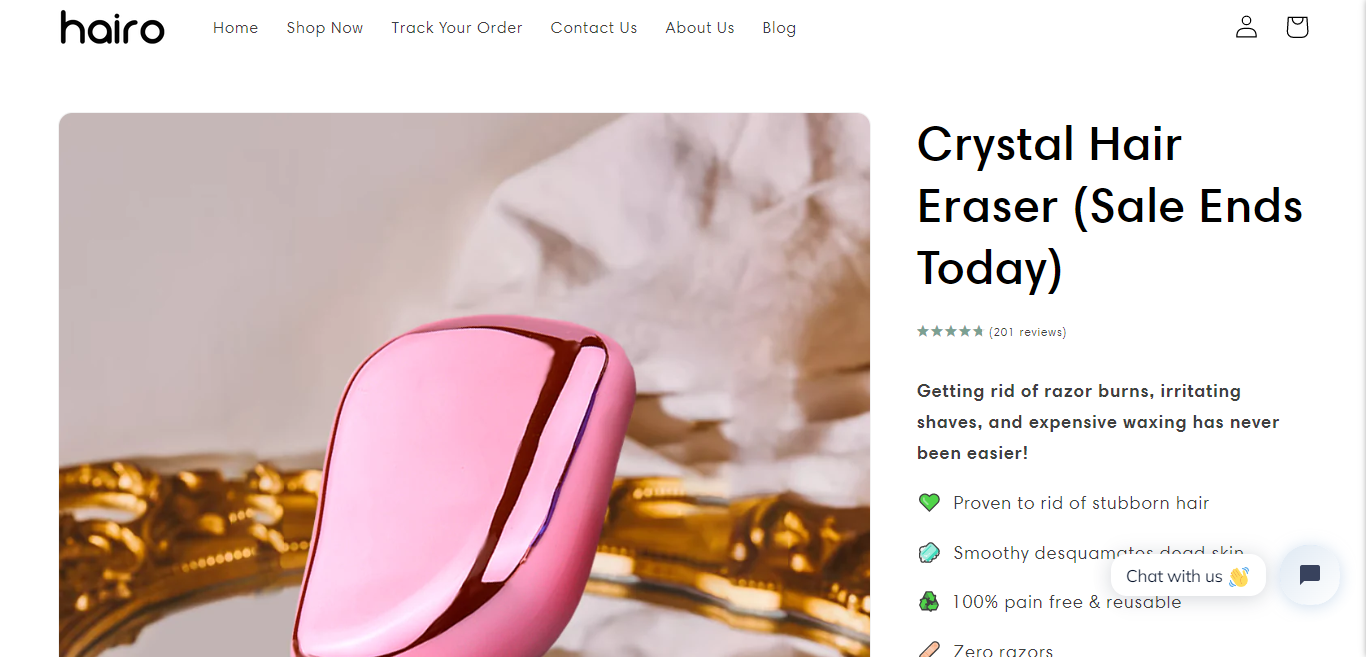Click the Chat with us bubble
This screenshot has width=1366, height=657.
pyautogui.click(x=1188, y=576)
